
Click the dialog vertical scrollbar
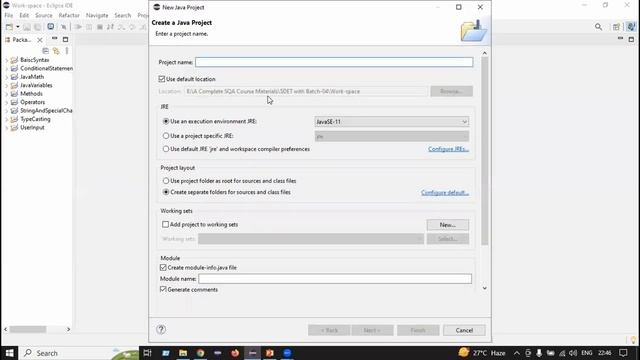coord(484,151)
